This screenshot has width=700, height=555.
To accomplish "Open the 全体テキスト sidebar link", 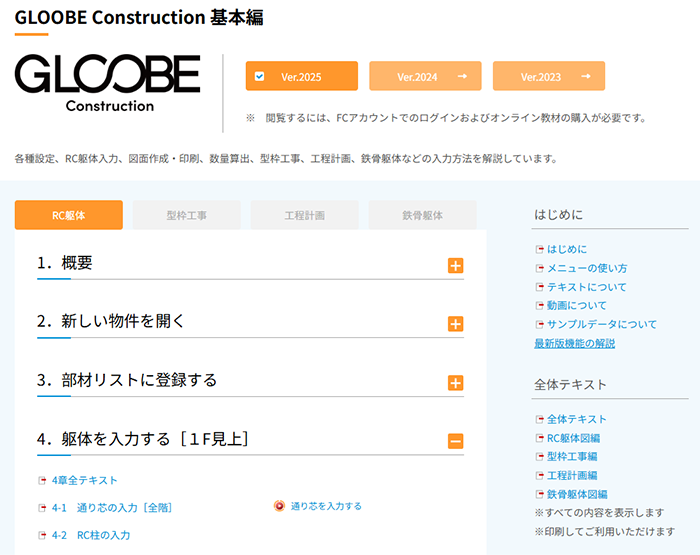I will pos(577,419).
